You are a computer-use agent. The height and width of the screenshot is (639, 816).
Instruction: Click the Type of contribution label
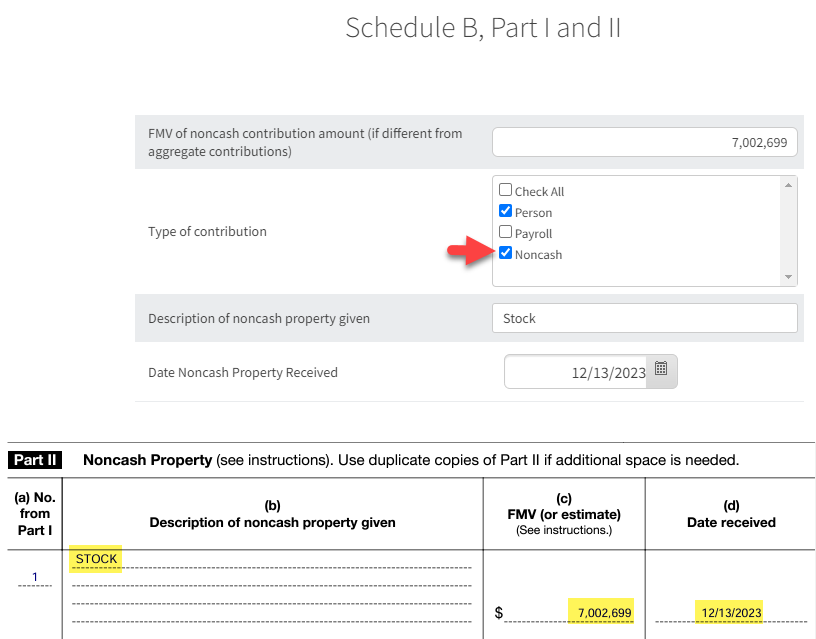point(207,231)
